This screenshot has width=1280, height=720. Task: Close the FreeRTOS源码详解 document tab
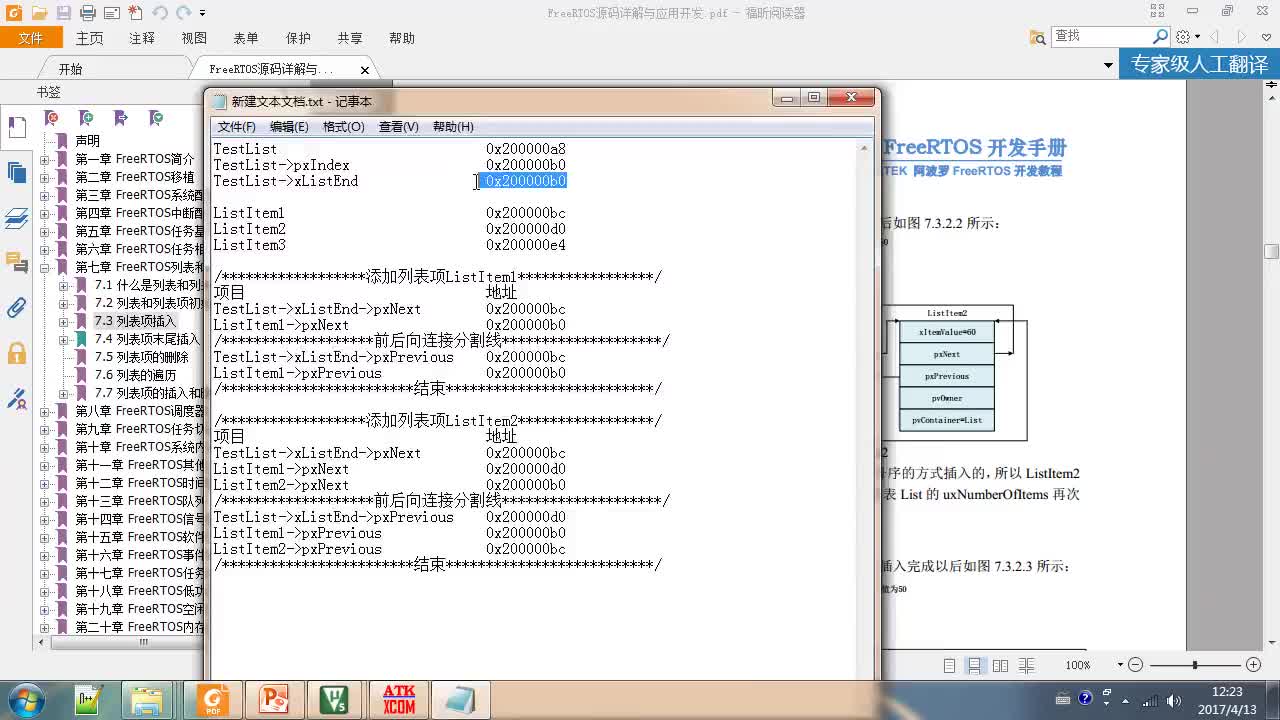coord(365,70)
